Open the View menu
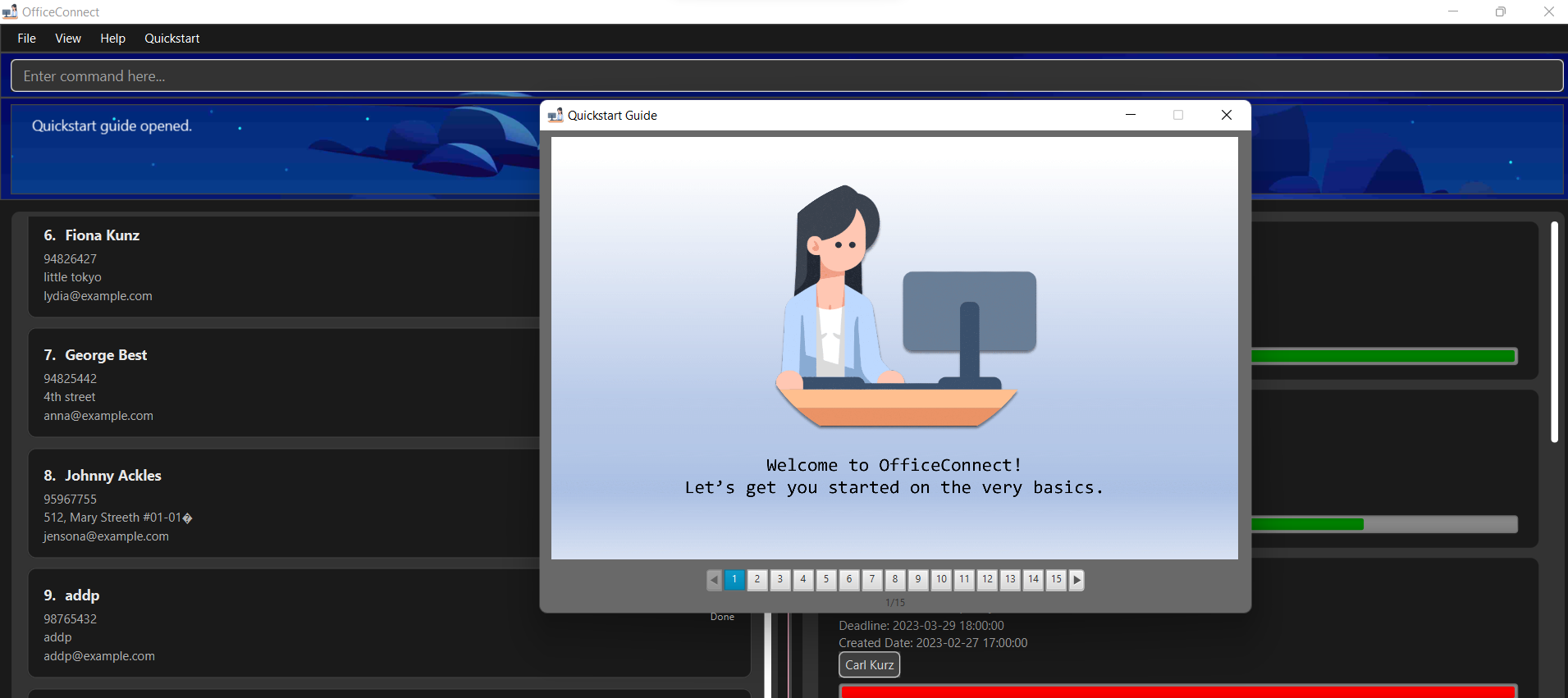Screen dimensions: 1568x698 click(68, 39)
